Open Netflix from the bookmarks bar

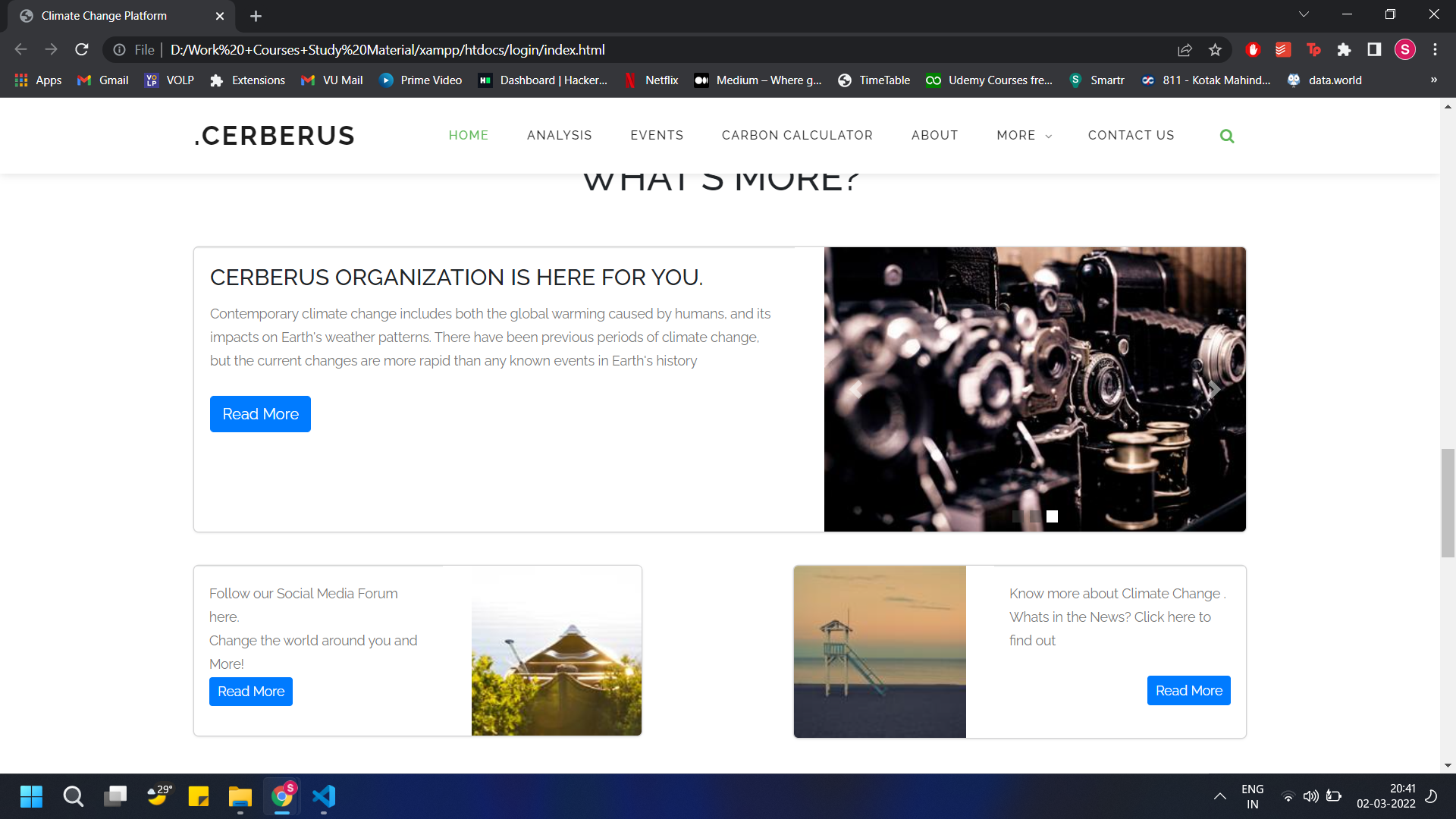[x=651, y=80]
